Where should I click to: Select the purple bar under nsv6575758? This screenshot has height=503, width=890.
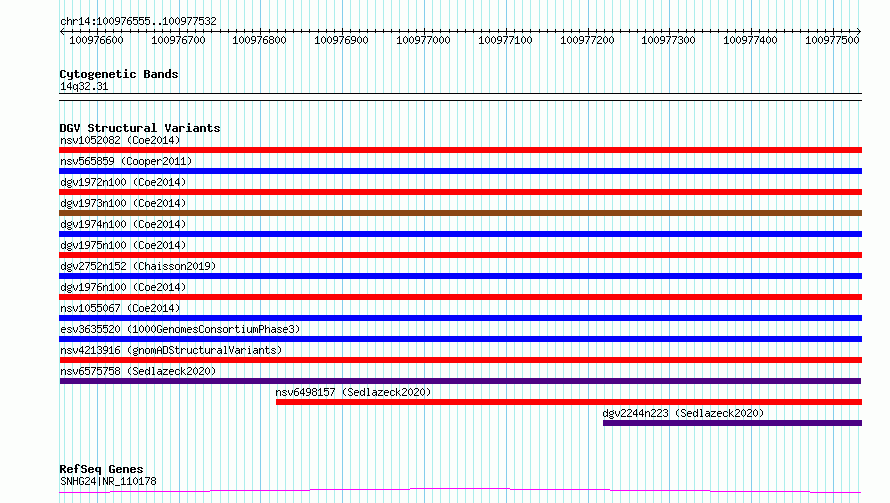460,381
